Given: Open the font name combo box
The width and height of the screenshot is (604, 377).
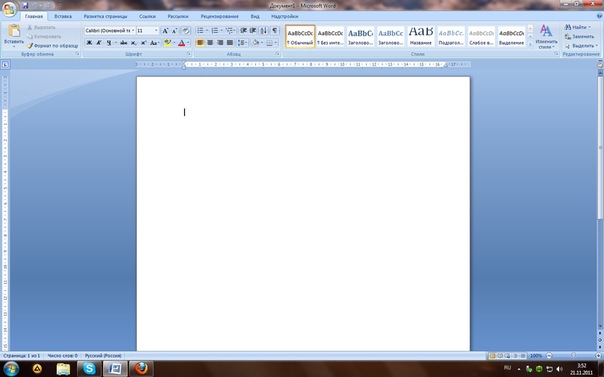Looking at the screenshot, I should (x=110, y=30).
